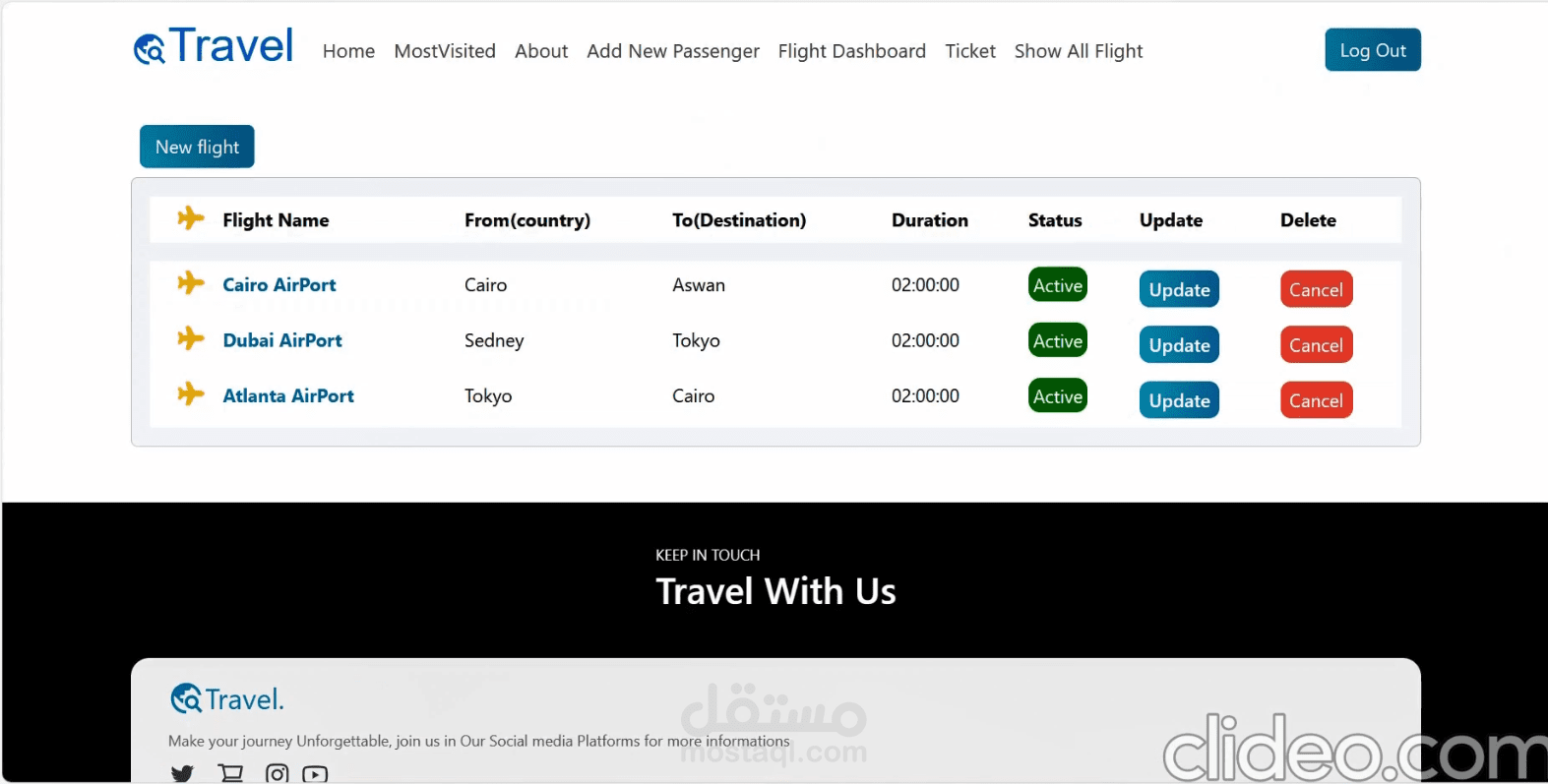1548x784 pixels.
Task: Click the airplane icon beside Cairo AirPort
Action: coord(190,283)
